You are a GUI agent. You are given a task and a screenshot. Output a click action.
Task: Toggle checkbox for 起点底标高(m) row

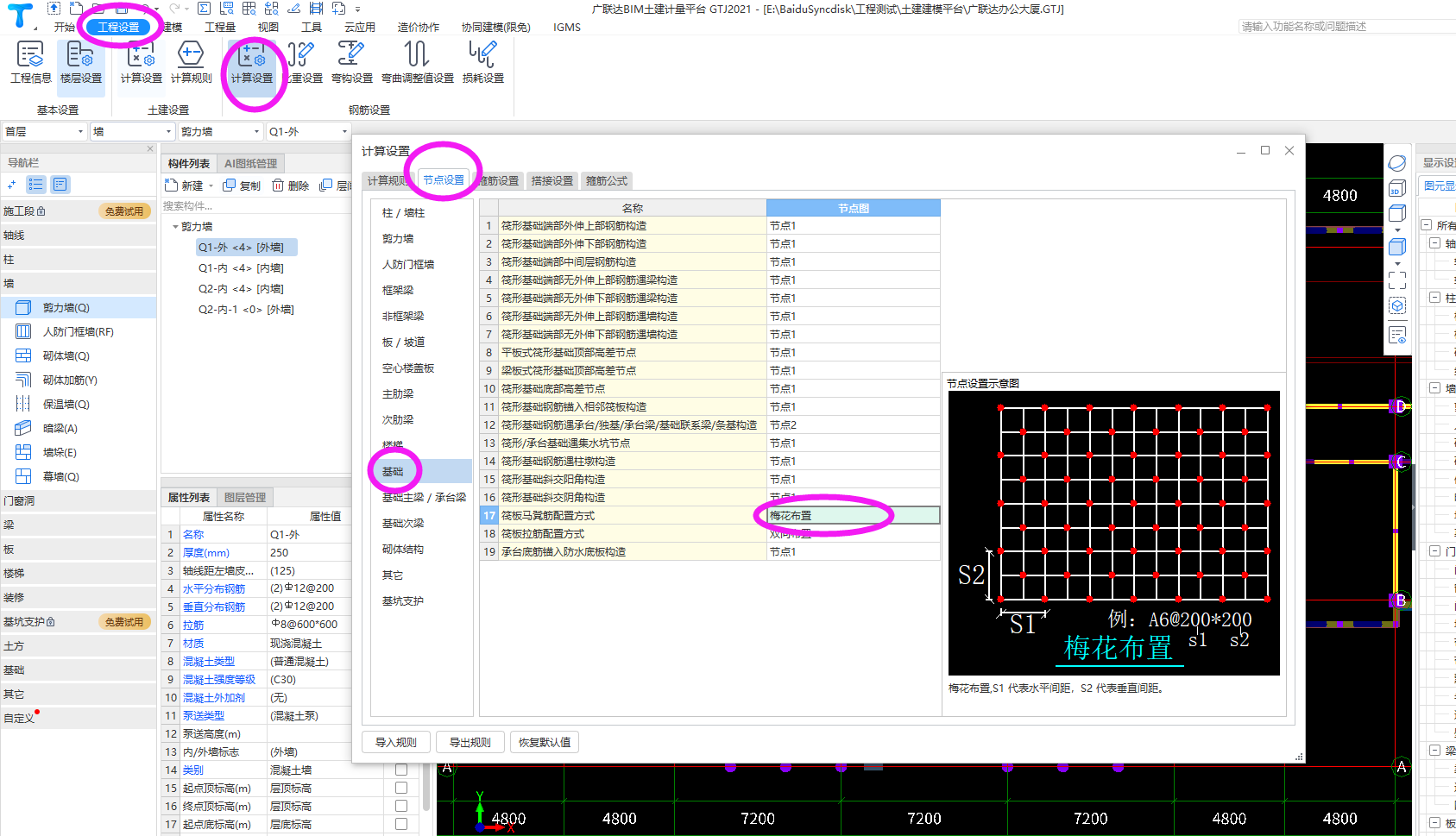pyautogui.click(x=401, y=824)
